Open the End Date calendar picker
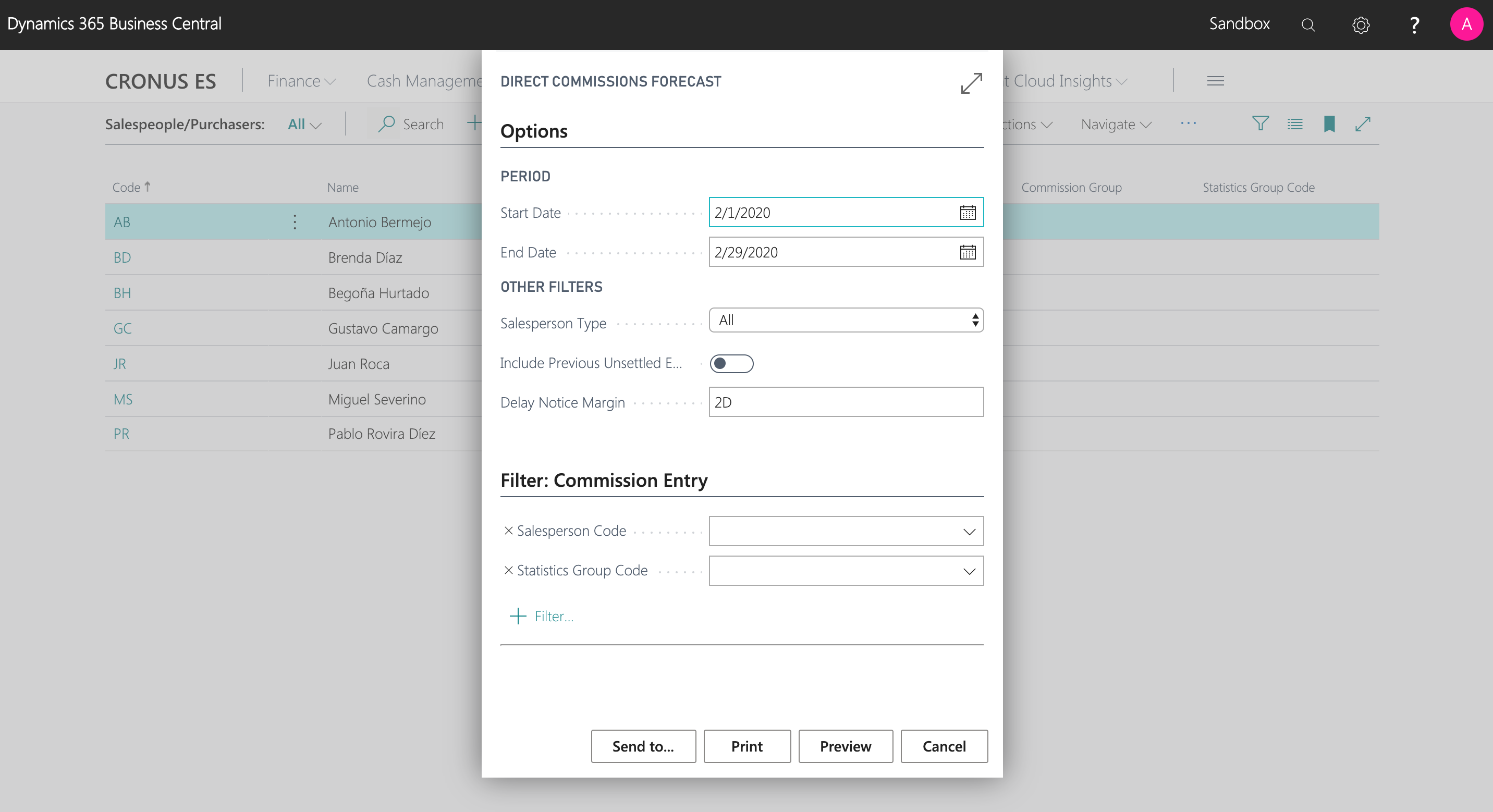Screen dimensions: 1493x812 968,252
